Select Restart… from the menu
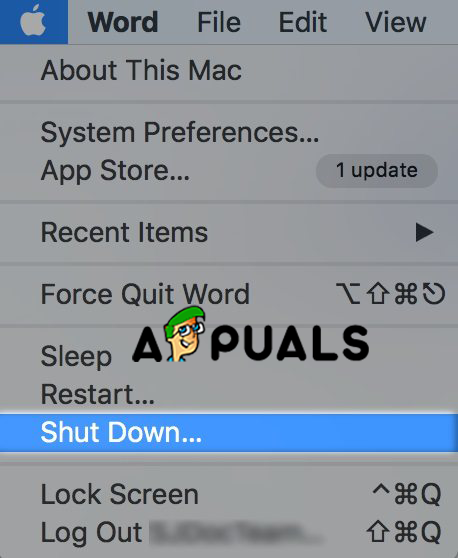 pos(229,394)
